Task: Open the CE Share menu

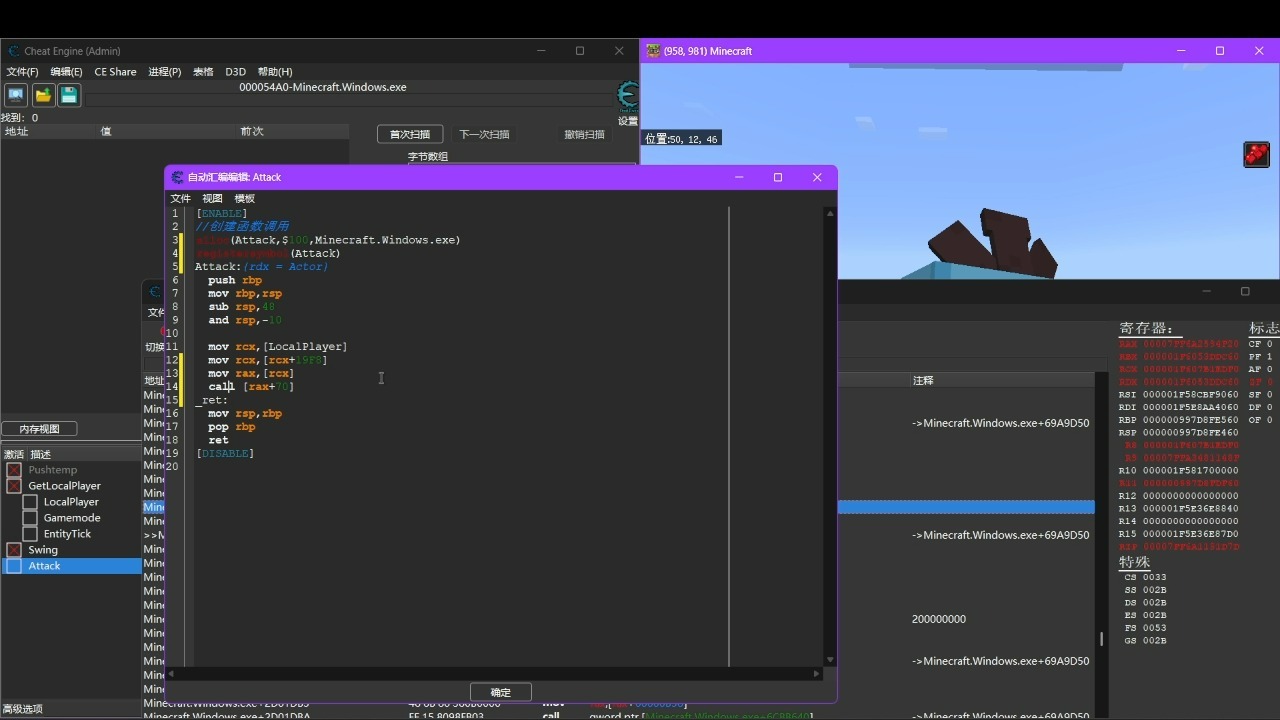Action: point(115,72)
